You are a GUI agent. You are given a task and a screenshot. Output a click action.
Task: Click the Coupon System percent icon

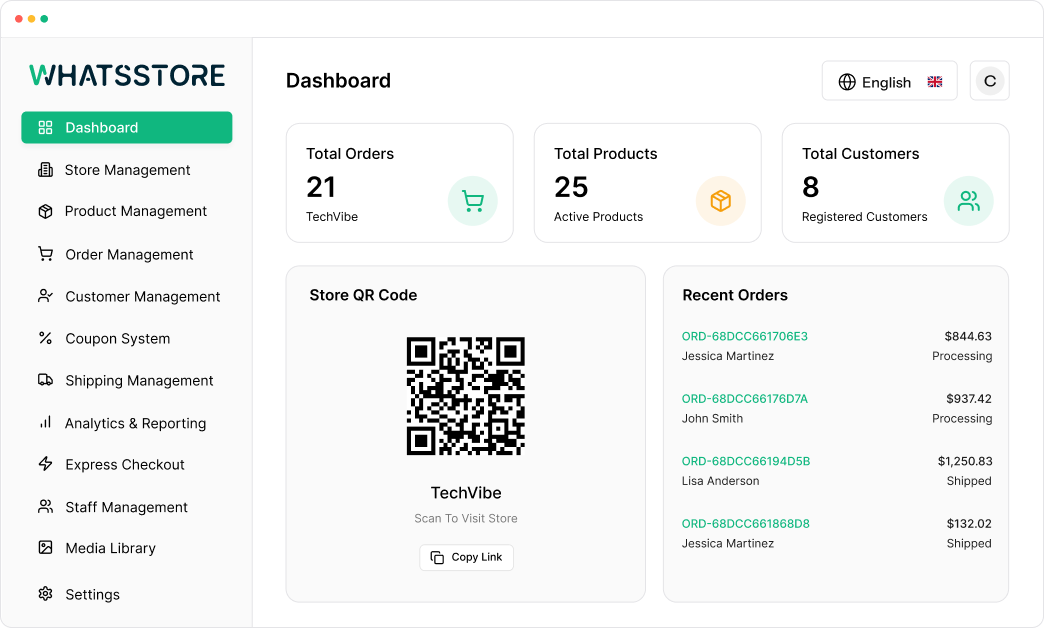45,338
